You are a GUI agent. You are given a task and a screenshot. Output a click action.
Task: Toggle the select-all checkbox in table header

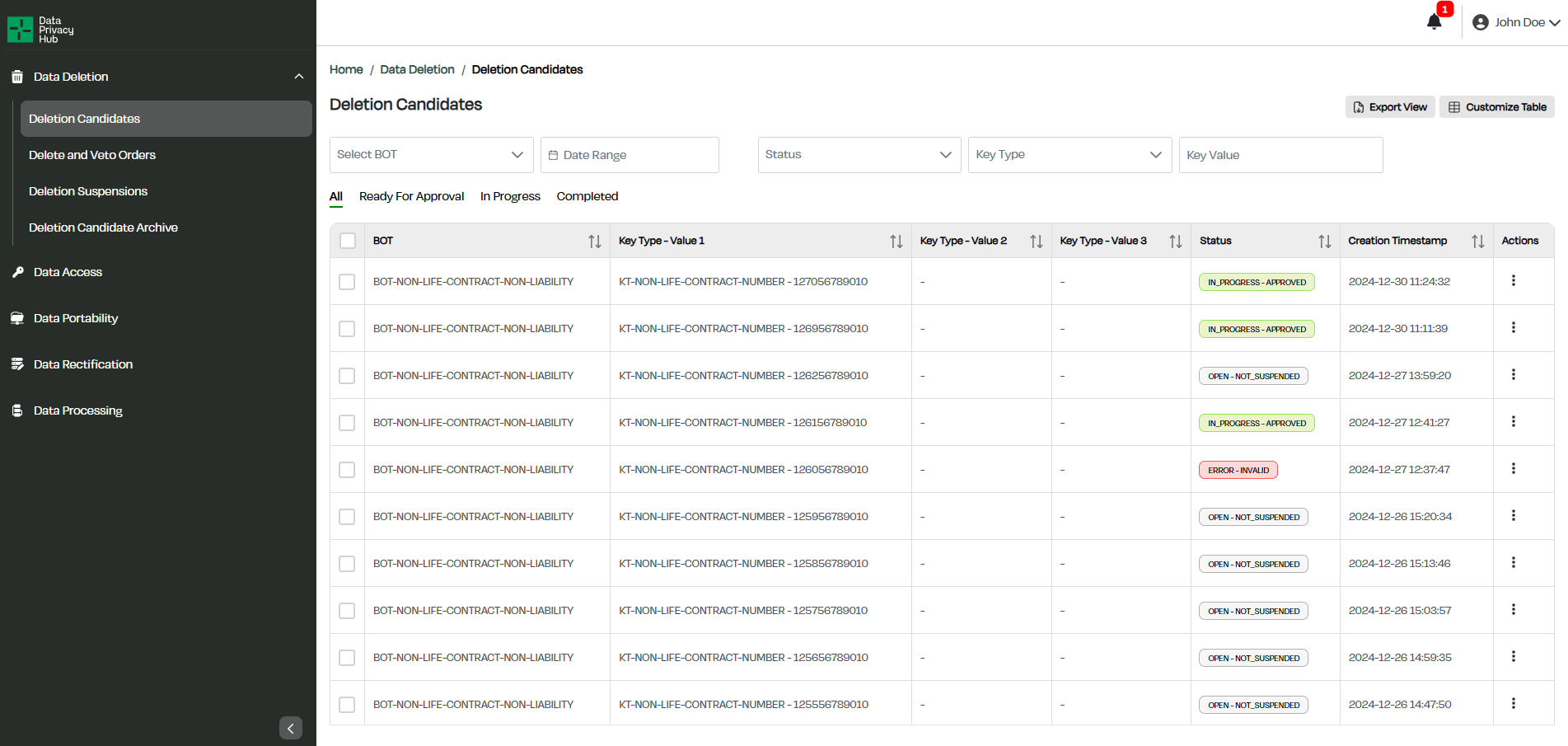(348, 241)
